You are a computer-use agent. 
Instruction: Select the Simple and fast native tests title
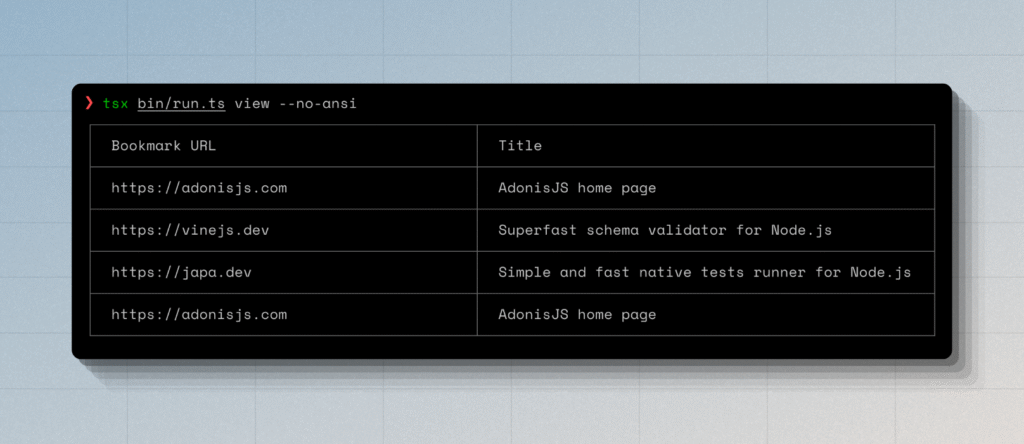704,272
